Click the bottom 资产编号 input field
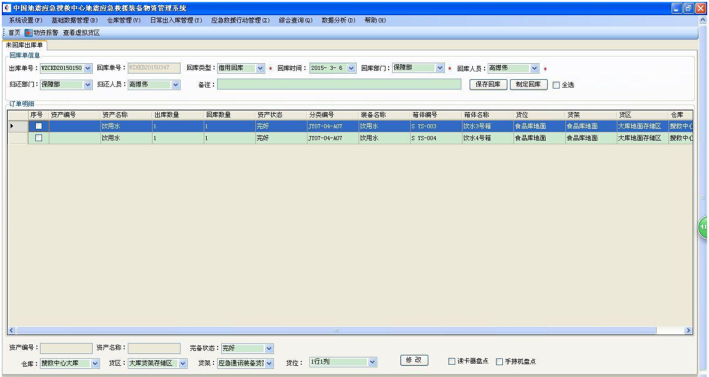This screenshot has width=709, height=377. 66,349
